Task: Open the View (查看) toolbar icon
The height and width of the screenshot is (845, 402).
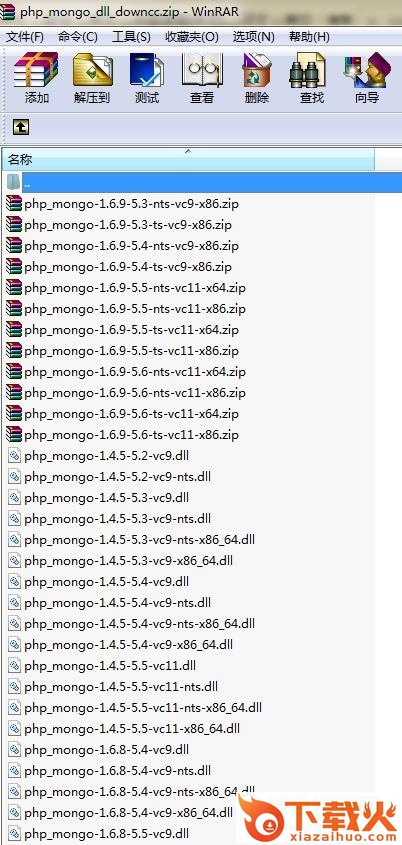Action: pos(202,78)
